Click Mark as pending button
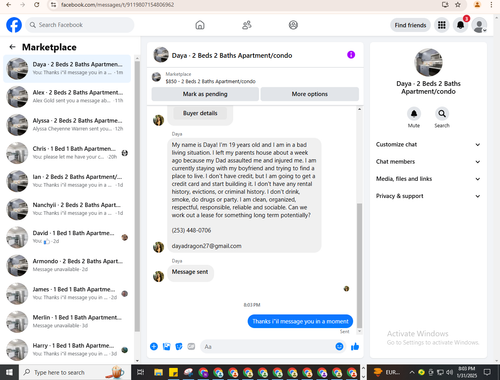This screenshot has height=380, width=500. coord(205,94)
